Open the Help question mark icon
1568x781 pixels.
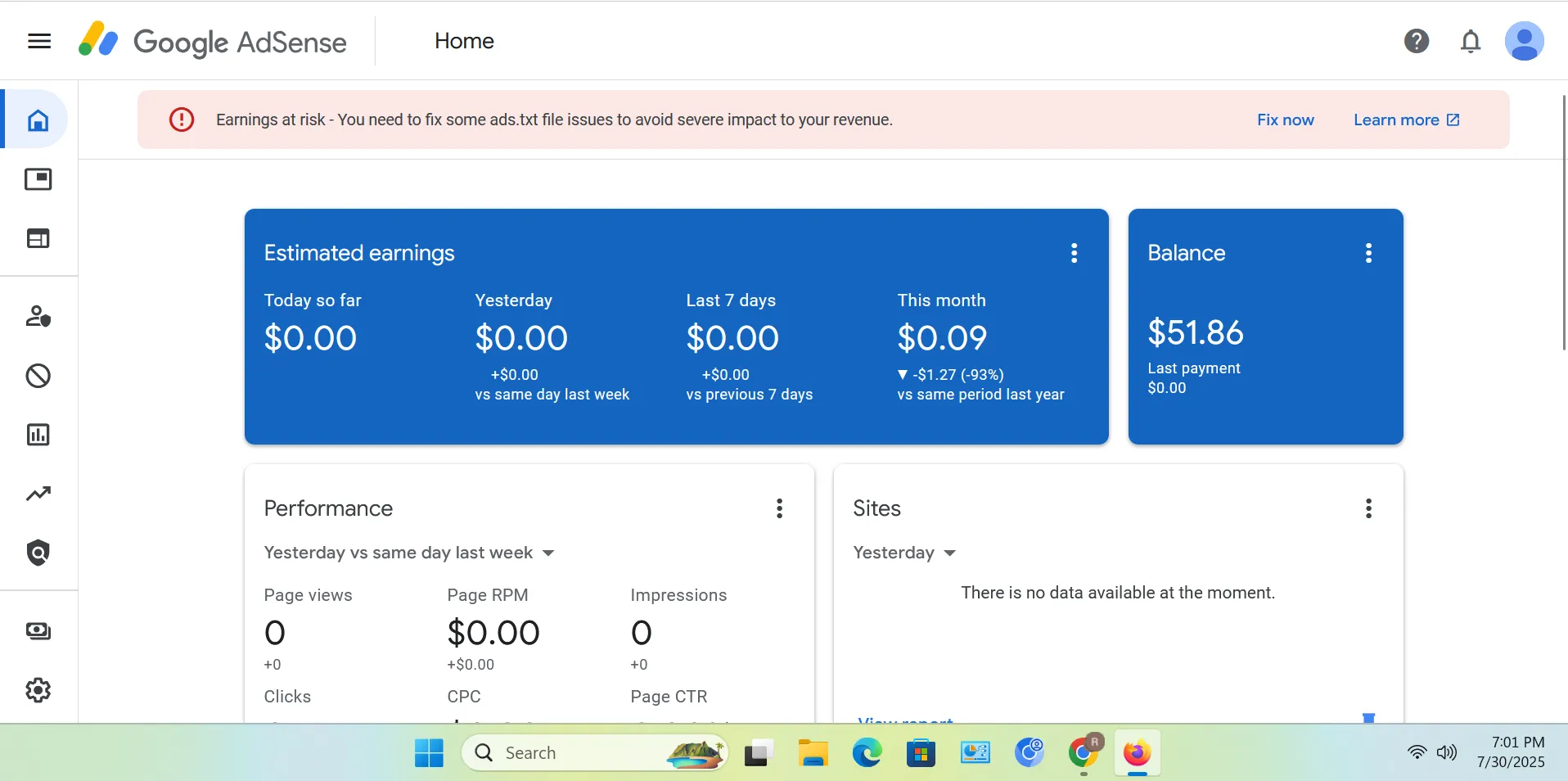coord(1417,41)
